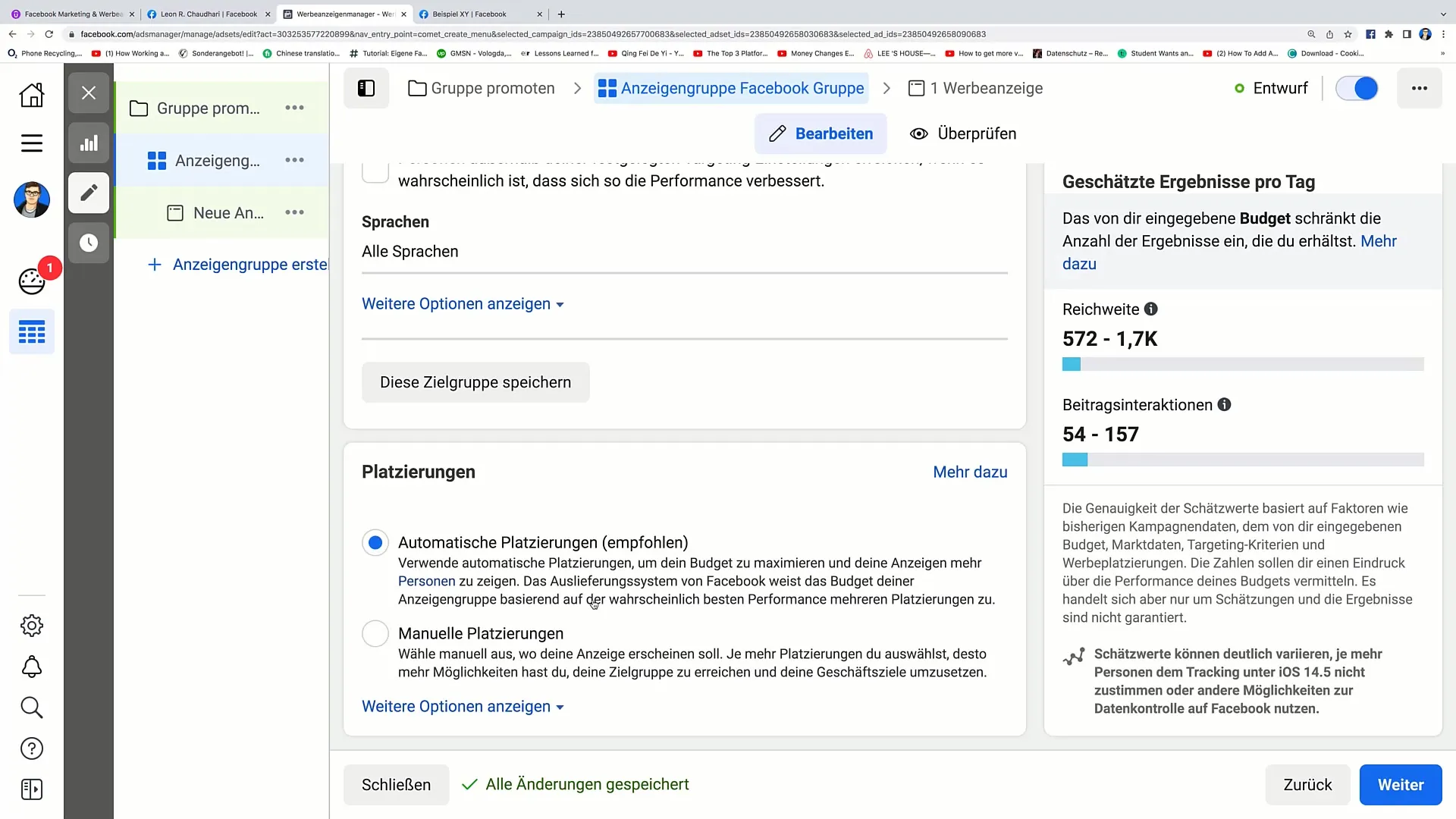The image size is (1456, 819).
Task: Expand Weitere Optionen anzeigen under Platzierungen
Action: (x=463, y=707)
